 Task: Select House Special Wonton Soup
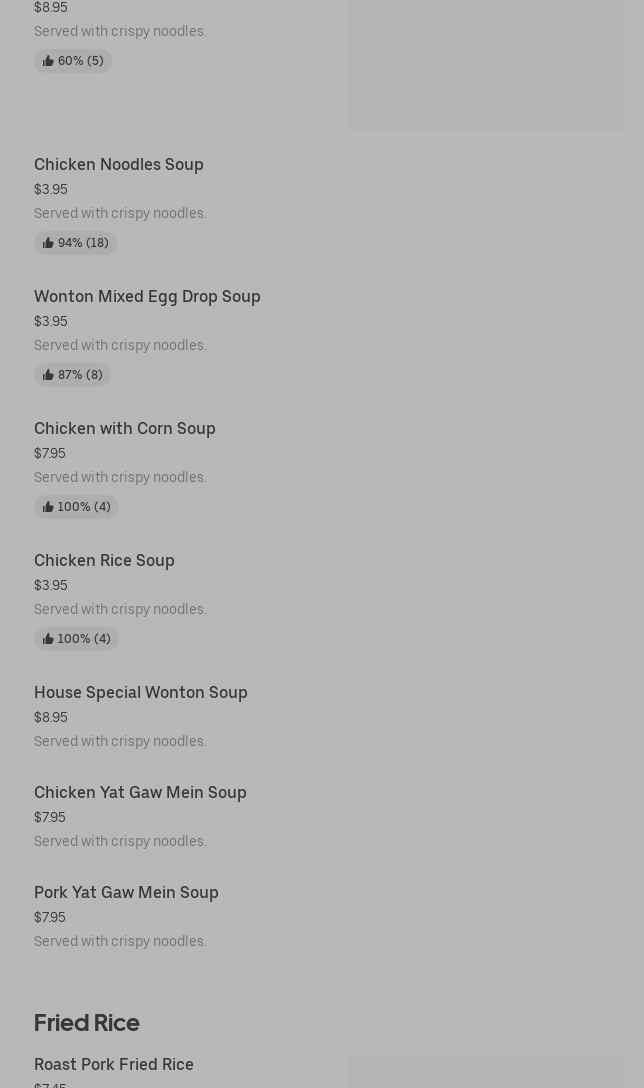pos(140,692)
